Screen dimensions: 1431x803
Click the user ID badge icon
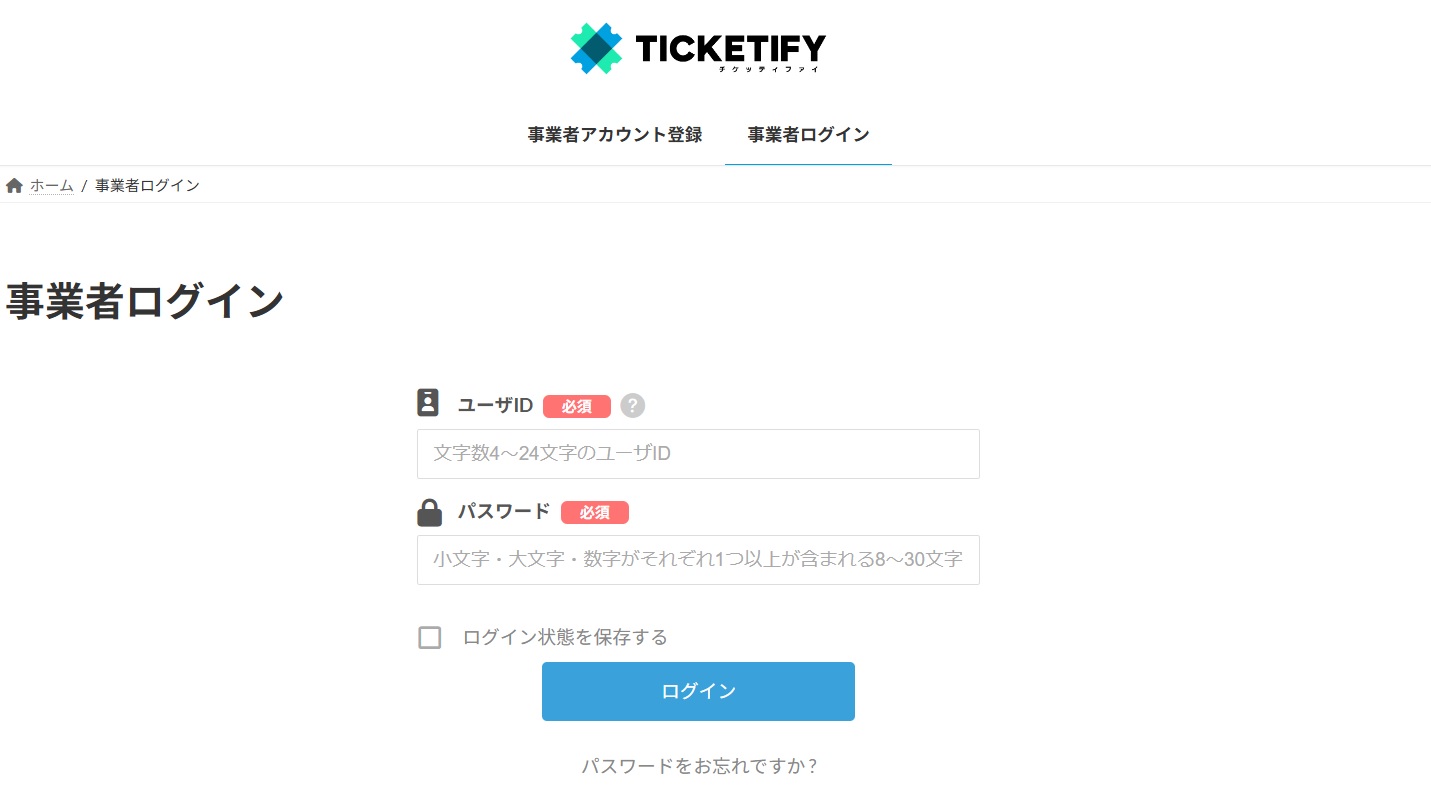click(x=428, y=403)
